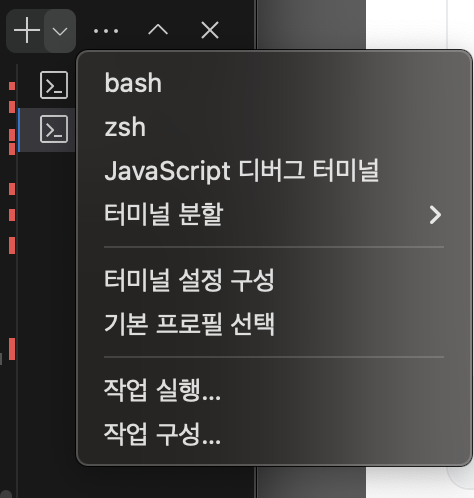This screenshot has height=498, width=474.
Task: Expand the 터미널 분할 submenu arrow
Action: click(x=435, y=215)
